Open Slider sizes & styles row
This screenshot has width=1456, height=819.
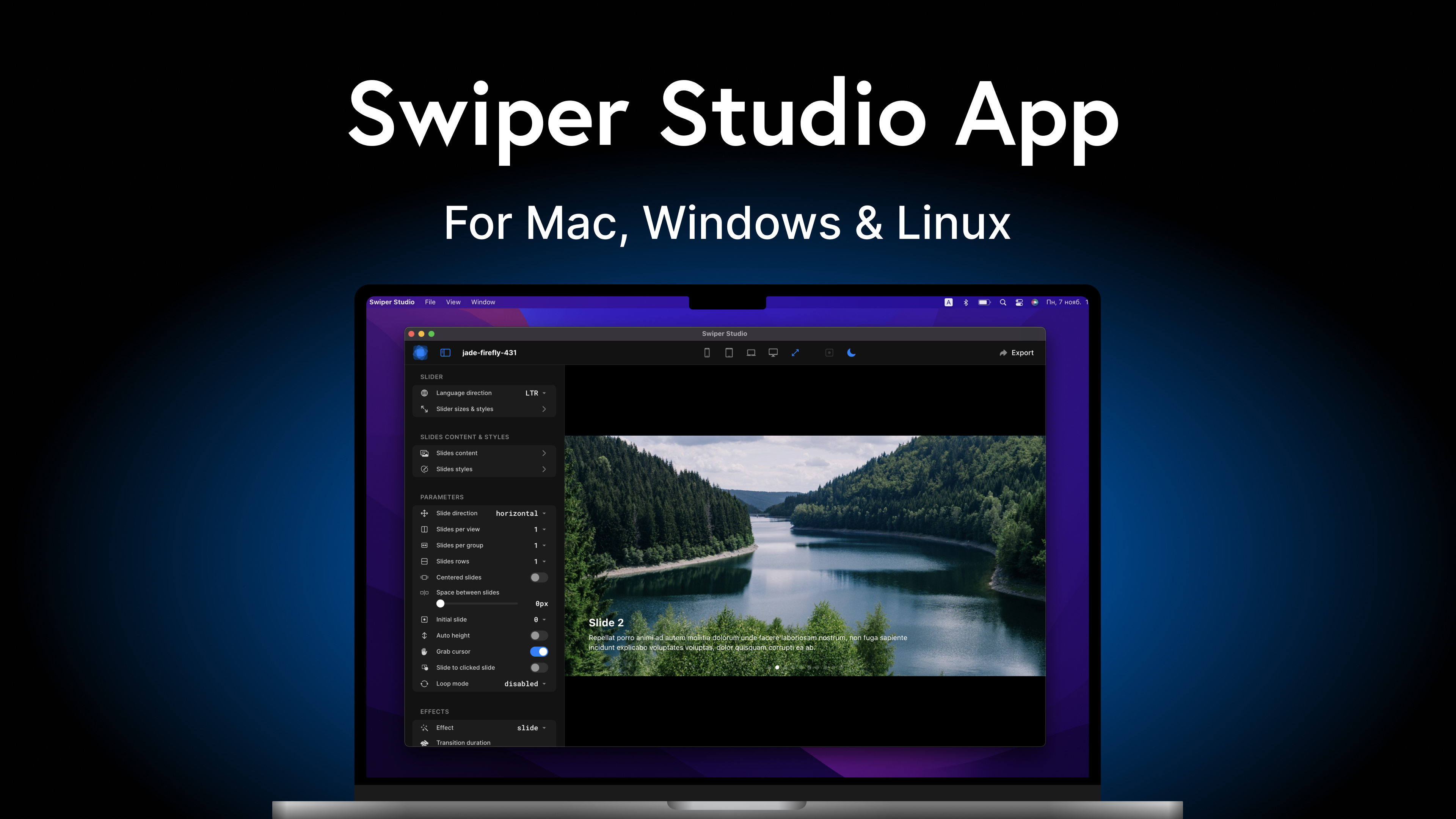(x=485, y=409)
